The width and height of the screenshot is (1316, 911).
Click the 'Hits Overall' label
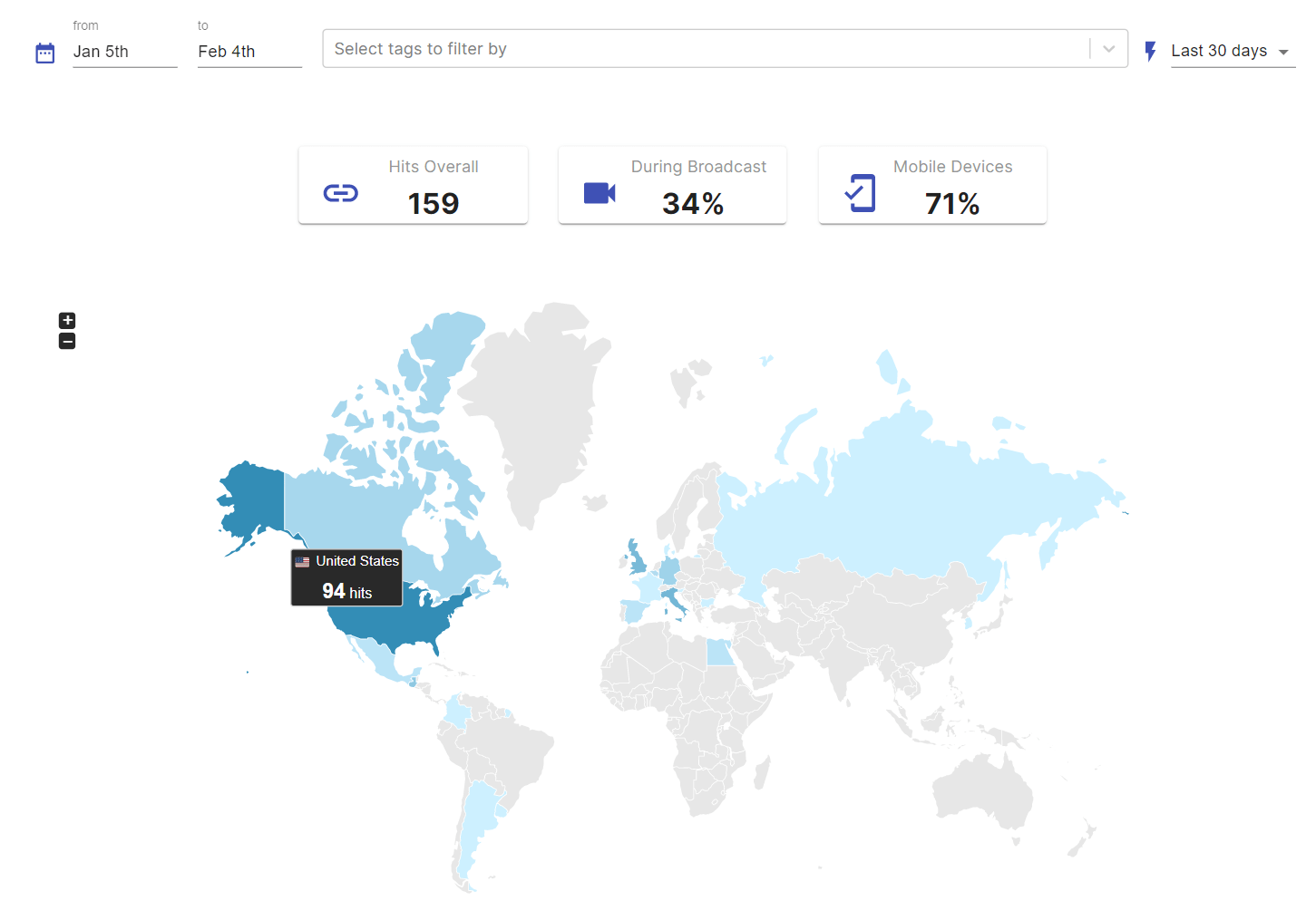434,167
